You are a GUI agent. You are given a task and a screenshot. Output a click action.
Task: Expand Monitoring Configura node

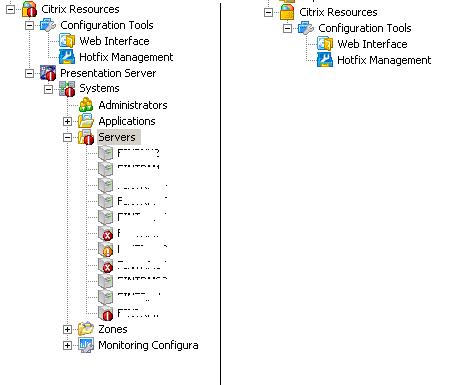click(x=67, y=345)
